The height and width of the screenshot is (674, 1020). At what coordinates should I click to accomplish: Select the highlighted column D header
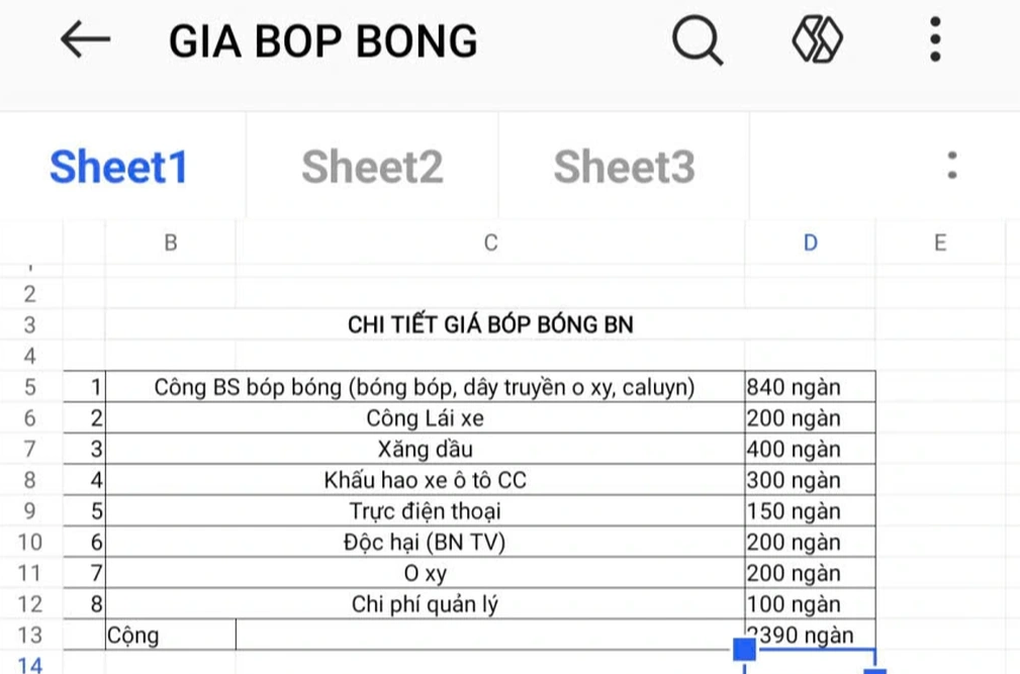810,243
